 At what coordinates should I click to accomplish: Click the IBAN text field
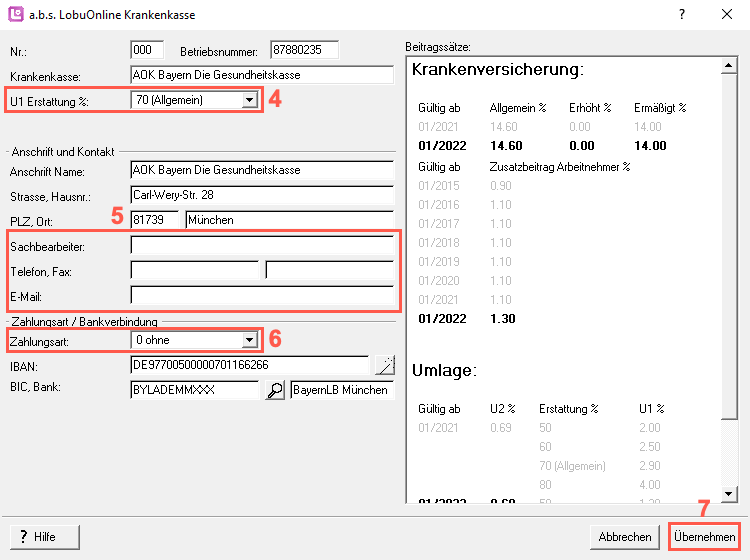tap(248, 365)
